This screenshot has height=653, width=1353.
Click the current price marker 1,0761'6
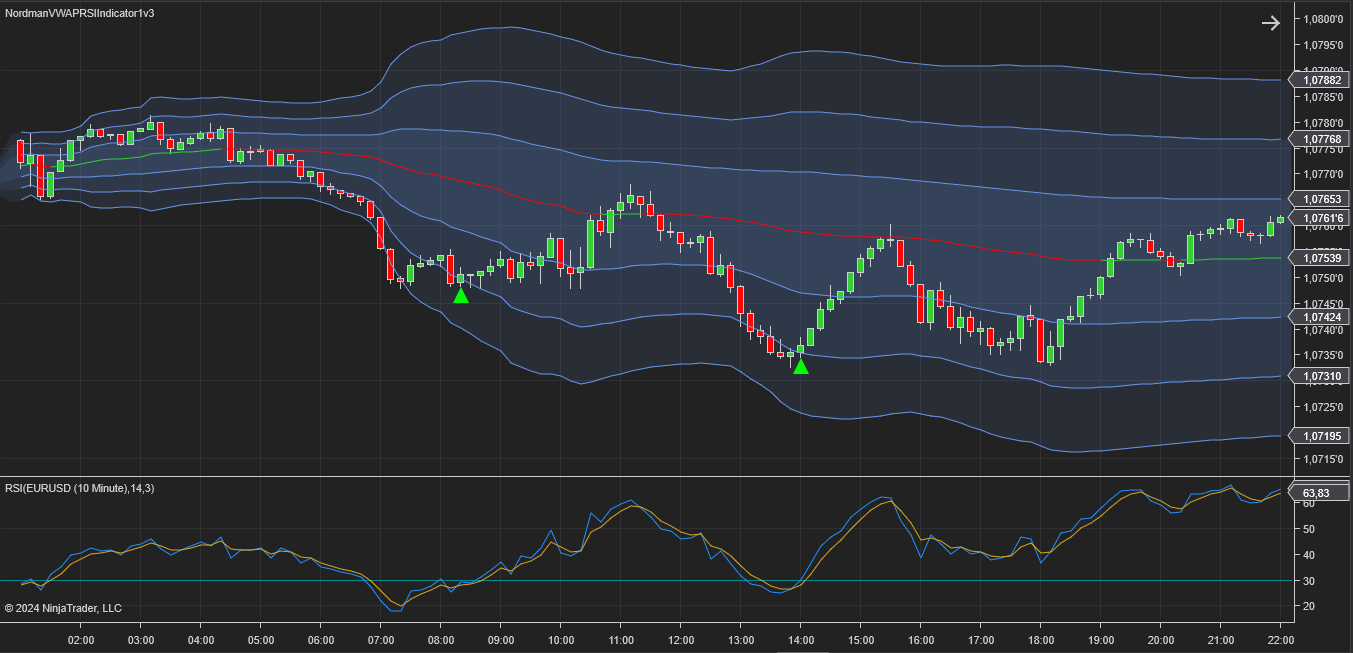1320,218
